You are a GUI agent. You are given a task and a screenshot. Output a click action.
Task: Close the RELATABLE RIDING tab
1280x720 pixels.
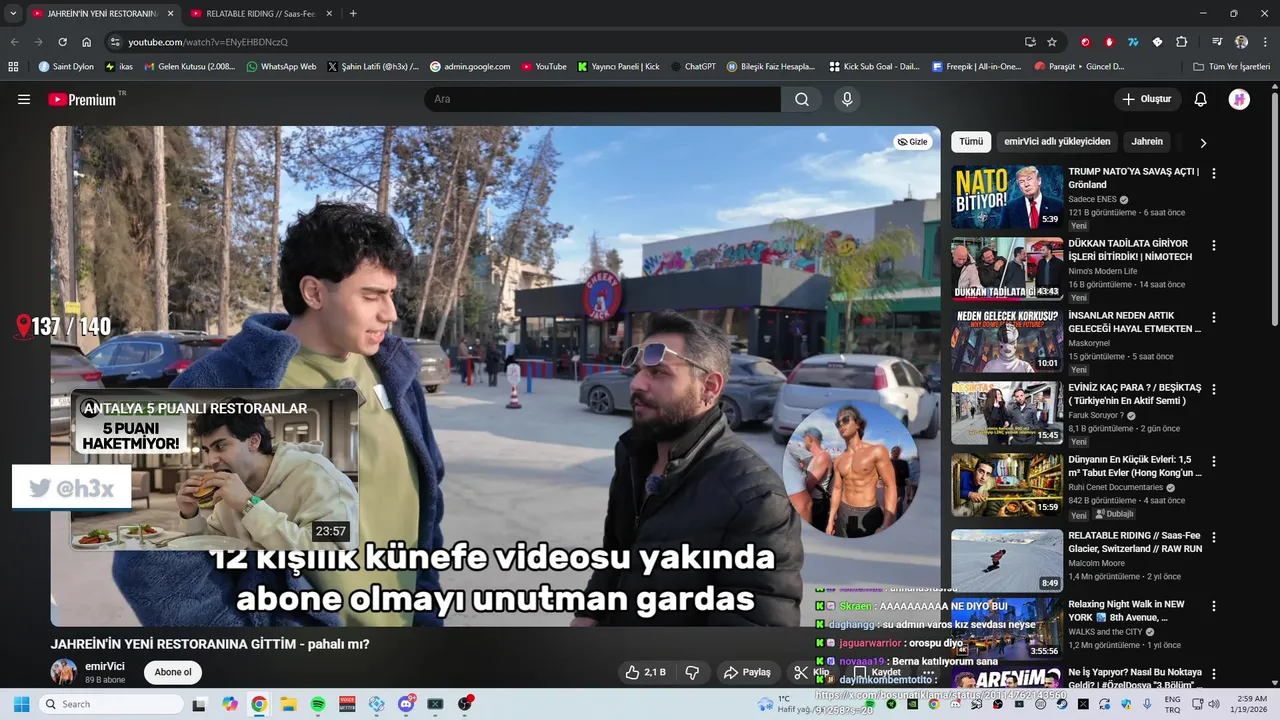(x=327, y=13)
